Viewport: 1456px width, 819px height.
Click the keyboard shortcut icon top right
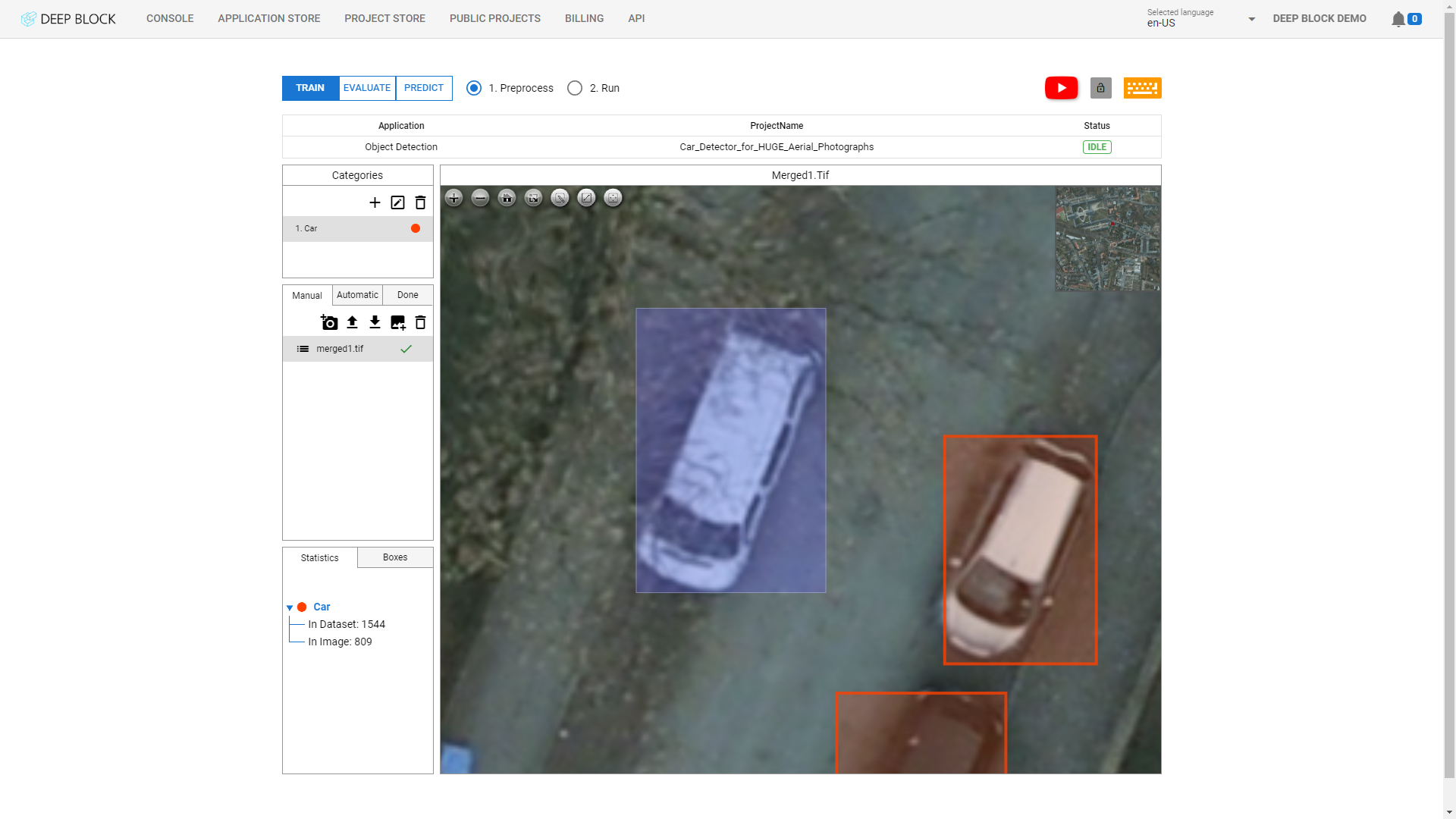tap(1142, 88)
